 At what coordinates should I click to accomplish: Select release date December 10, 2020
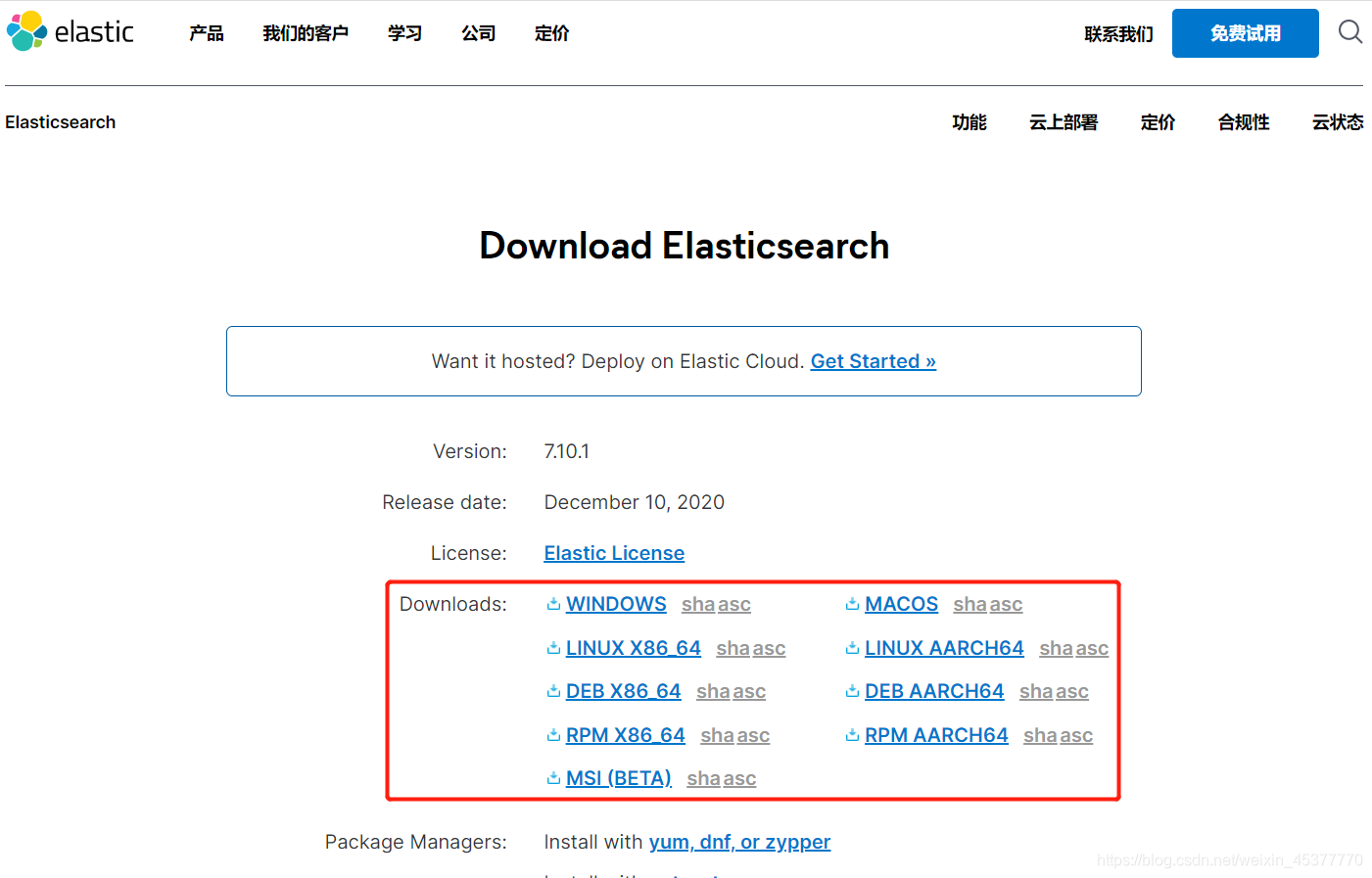(635, 502)
